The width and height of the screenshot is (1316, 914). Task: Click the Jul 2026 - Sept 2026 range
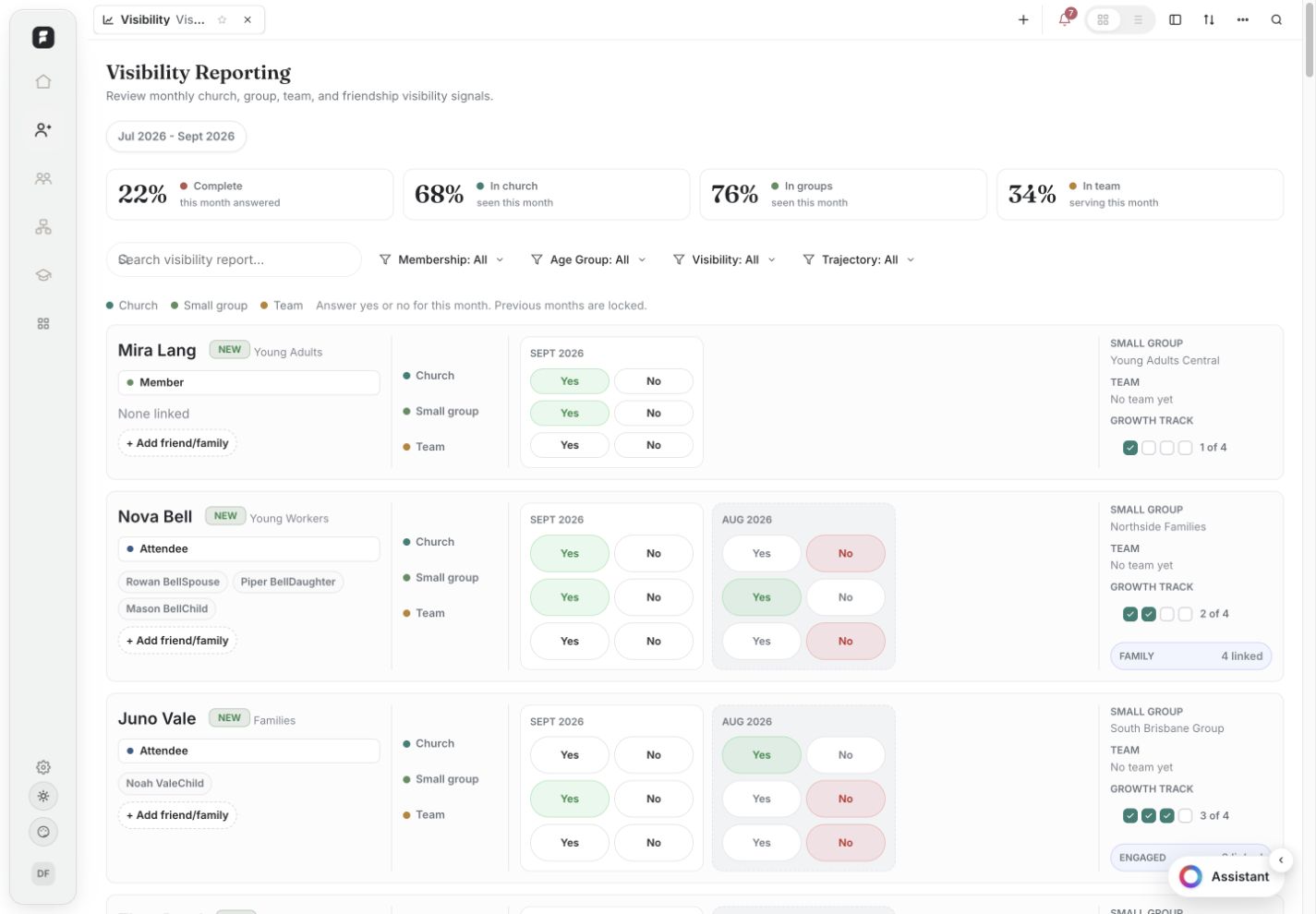176,136
